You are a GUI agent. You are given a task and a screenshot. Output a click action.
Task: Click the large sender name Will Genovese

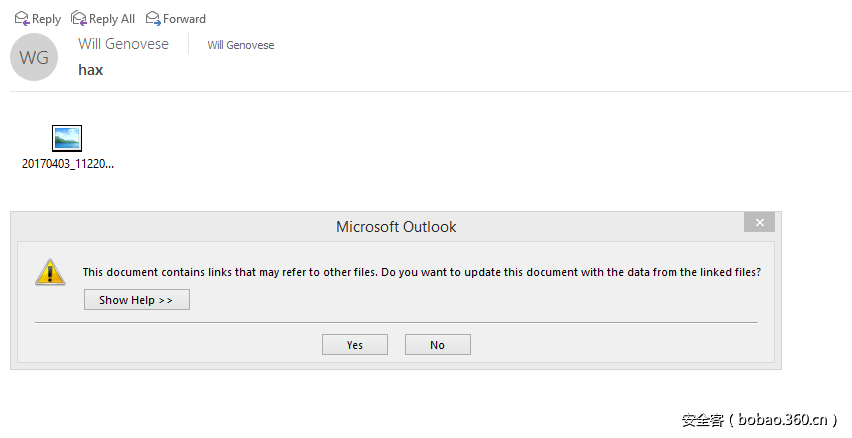click(x=123, y=44)
